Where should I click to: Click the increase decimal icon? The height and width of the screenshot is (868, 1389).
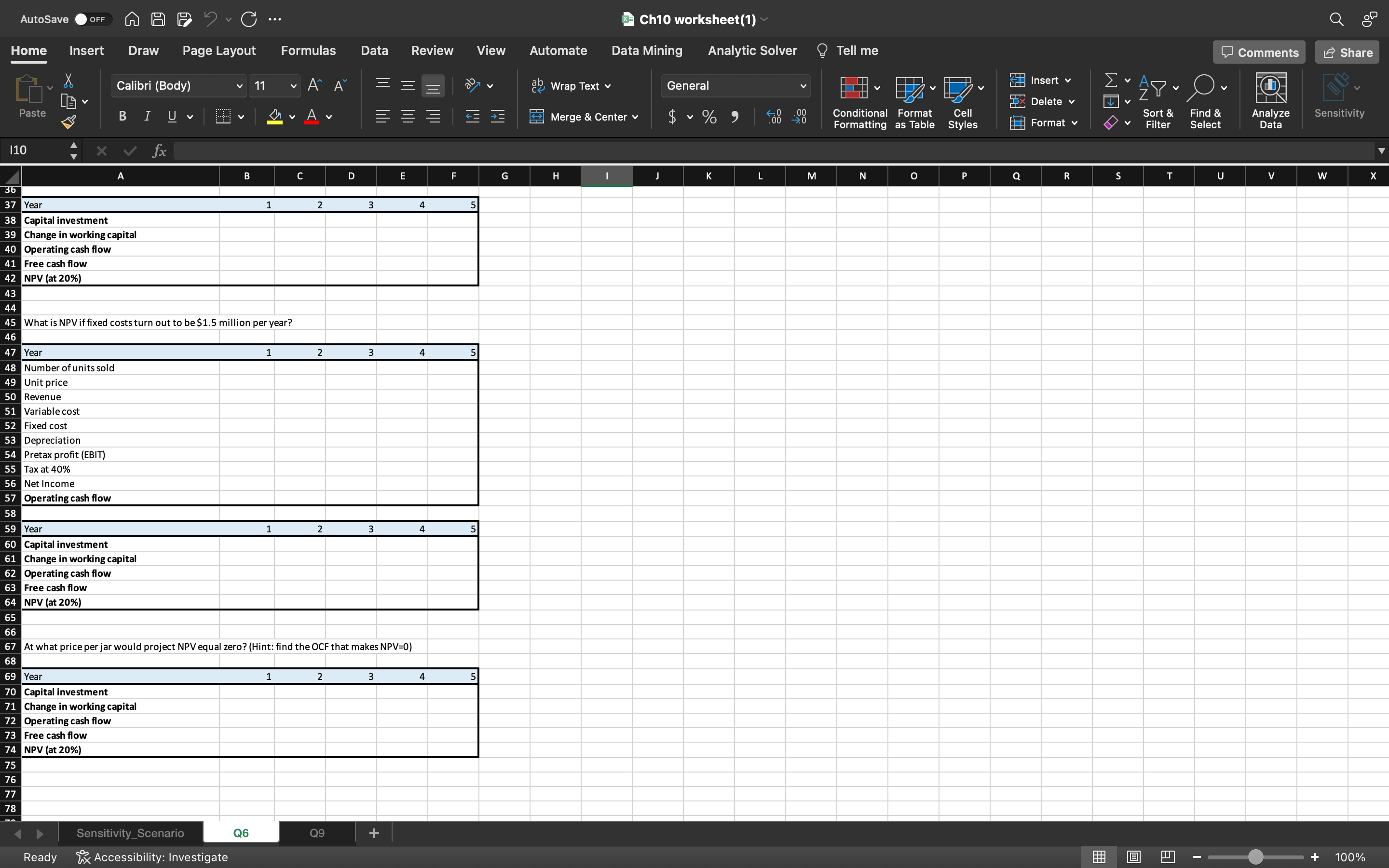click(773, 117)
